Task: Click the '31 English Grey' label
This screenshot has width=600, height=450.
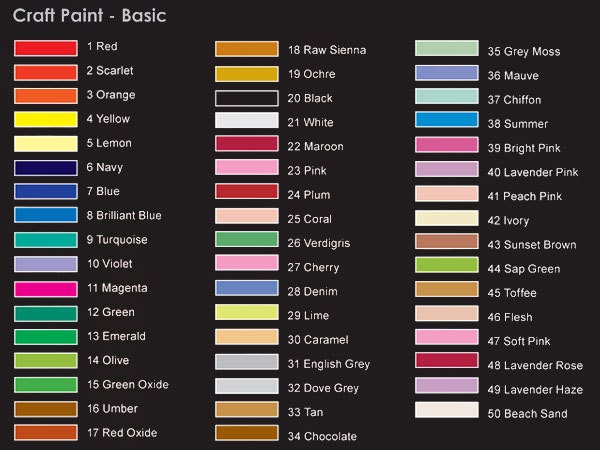Action: click(x=329, y=364)
